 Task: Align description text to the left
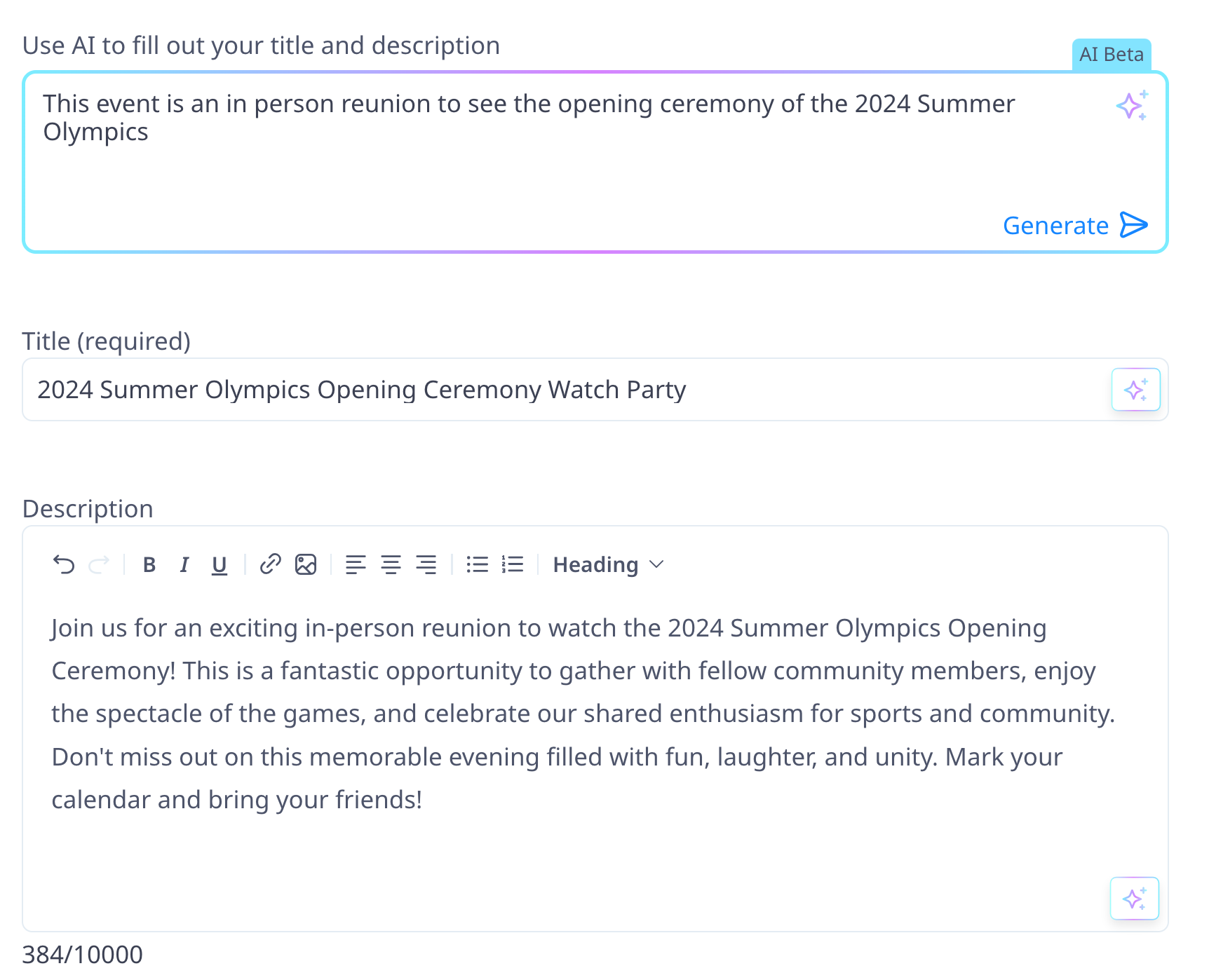click(356, 565)
